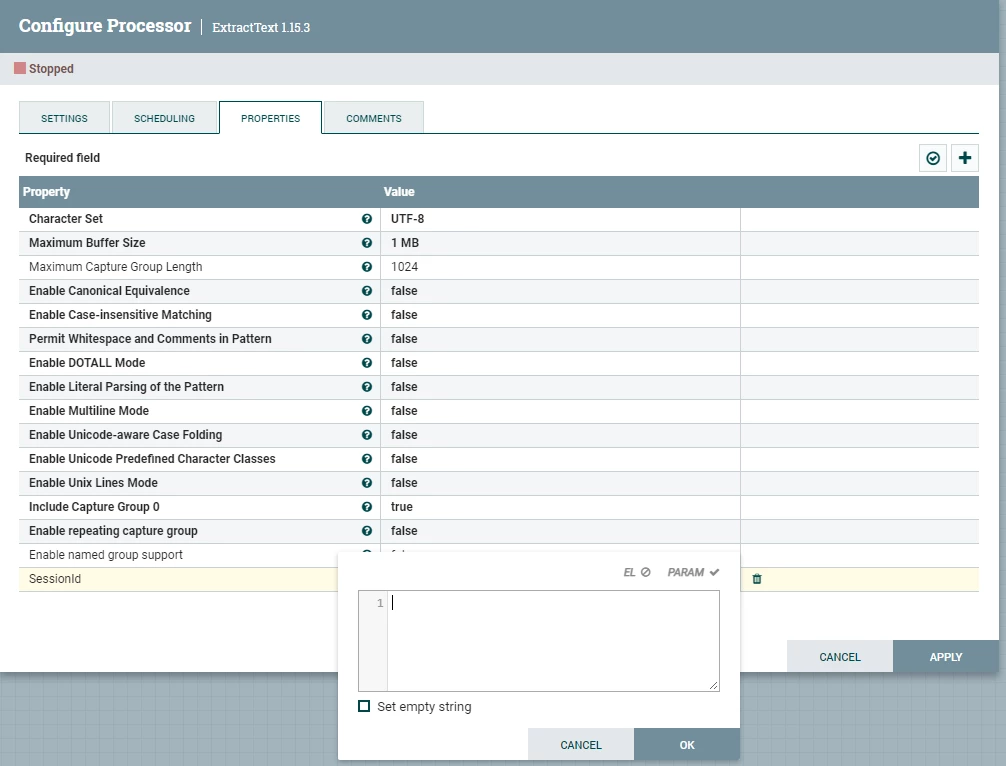Add a new property with plus icon
Screen dimensions: 1006x766
965,158
